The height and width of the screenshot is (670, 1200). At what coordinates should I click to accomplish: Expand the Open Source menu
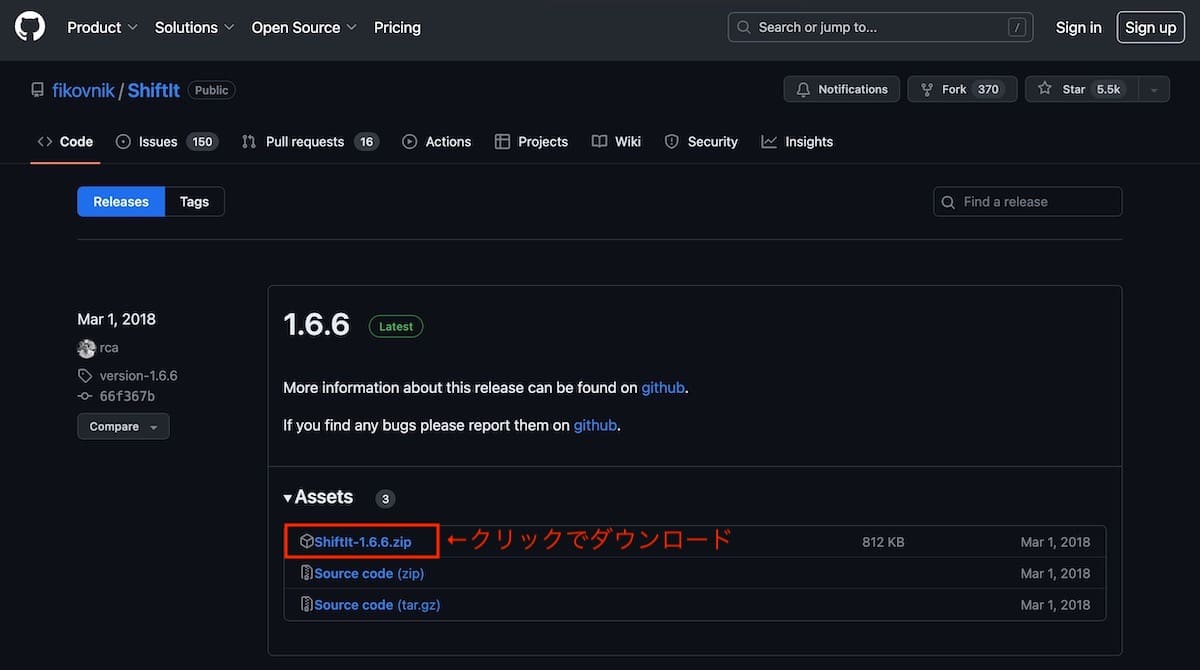click(x=304, y=27)
